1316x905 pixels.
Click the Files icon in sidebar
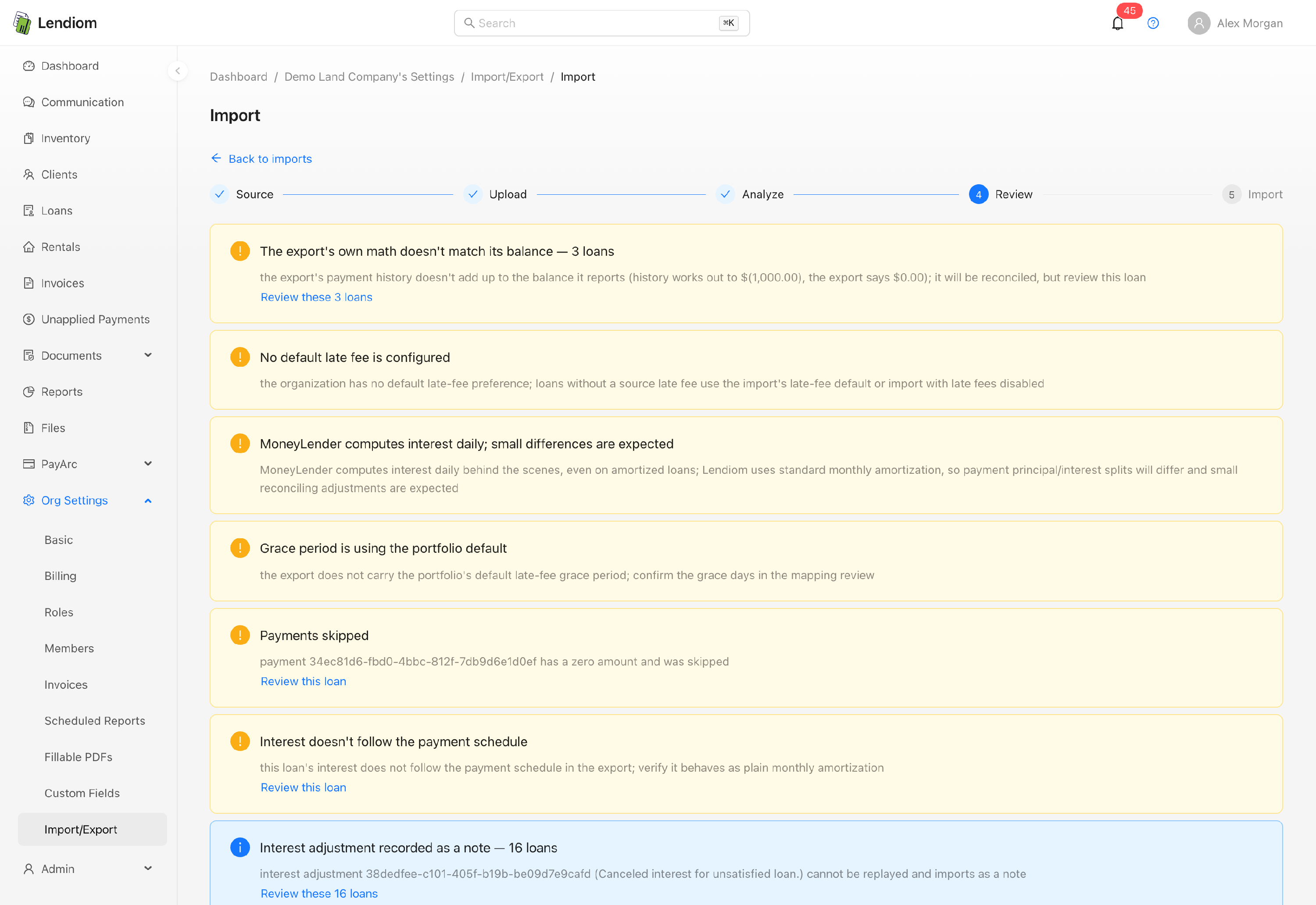tap(29, 428)
